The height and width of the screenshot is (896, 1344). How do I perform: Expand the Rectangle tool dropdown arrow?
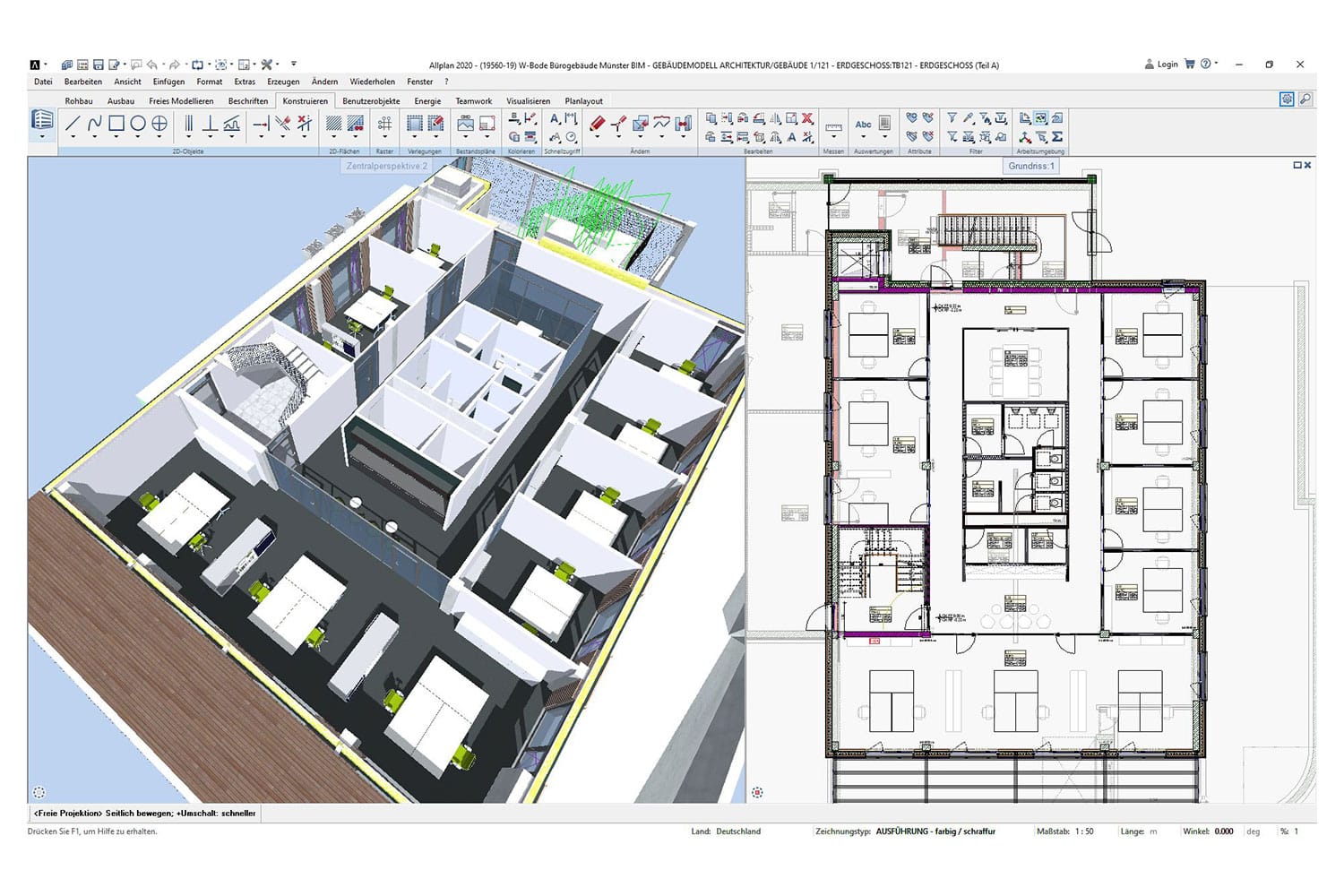(x=116, y=138)
